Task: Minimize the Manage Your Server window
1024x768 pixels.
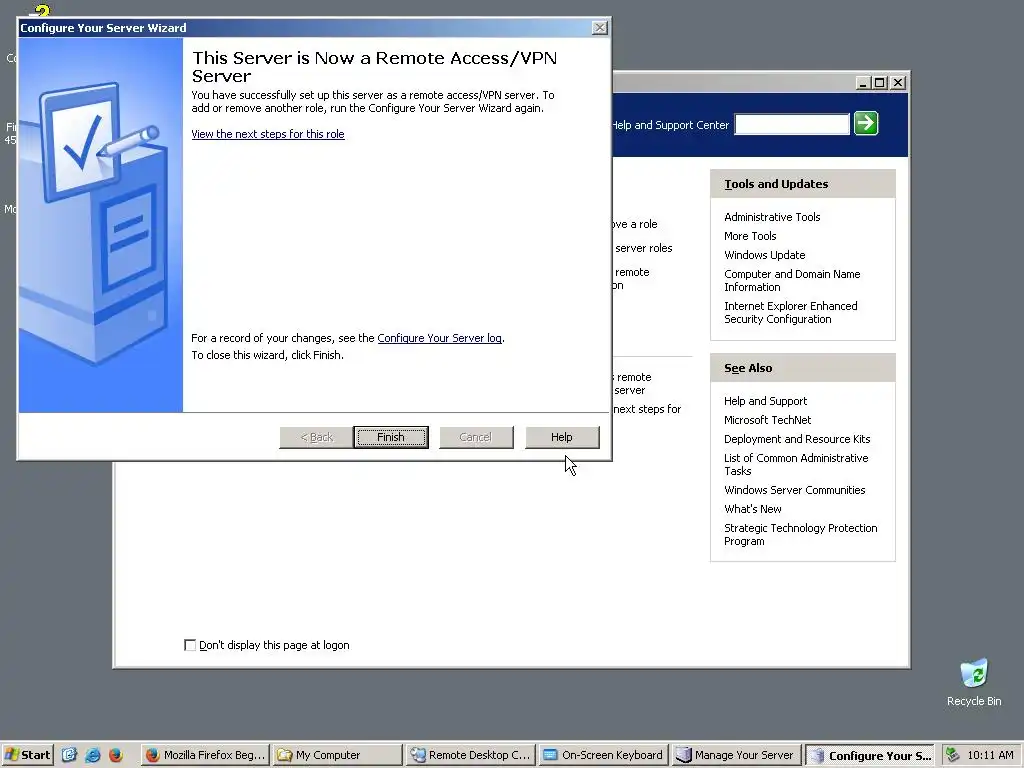Action: coord(863,83)
